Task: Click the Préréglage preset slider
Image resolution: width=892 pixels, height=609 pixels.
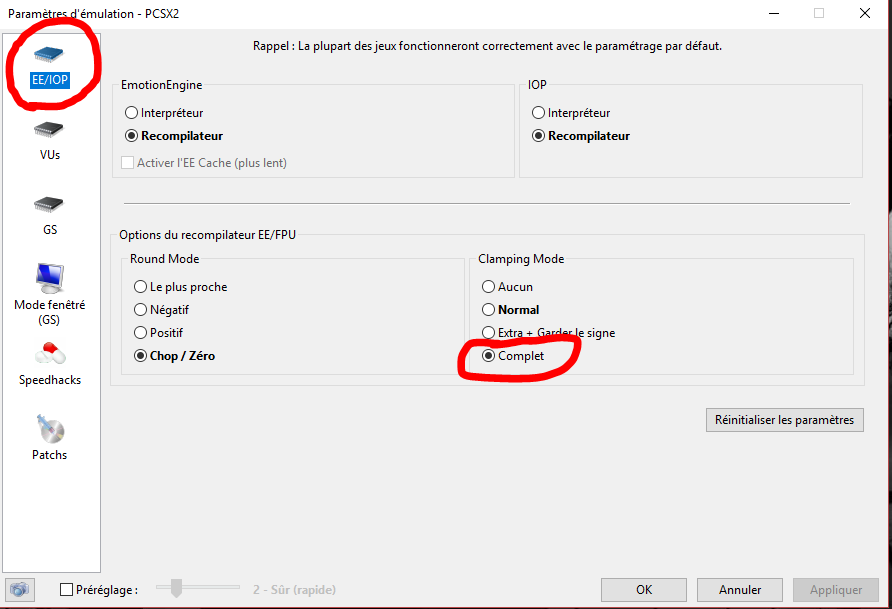Action: (178, 588)
